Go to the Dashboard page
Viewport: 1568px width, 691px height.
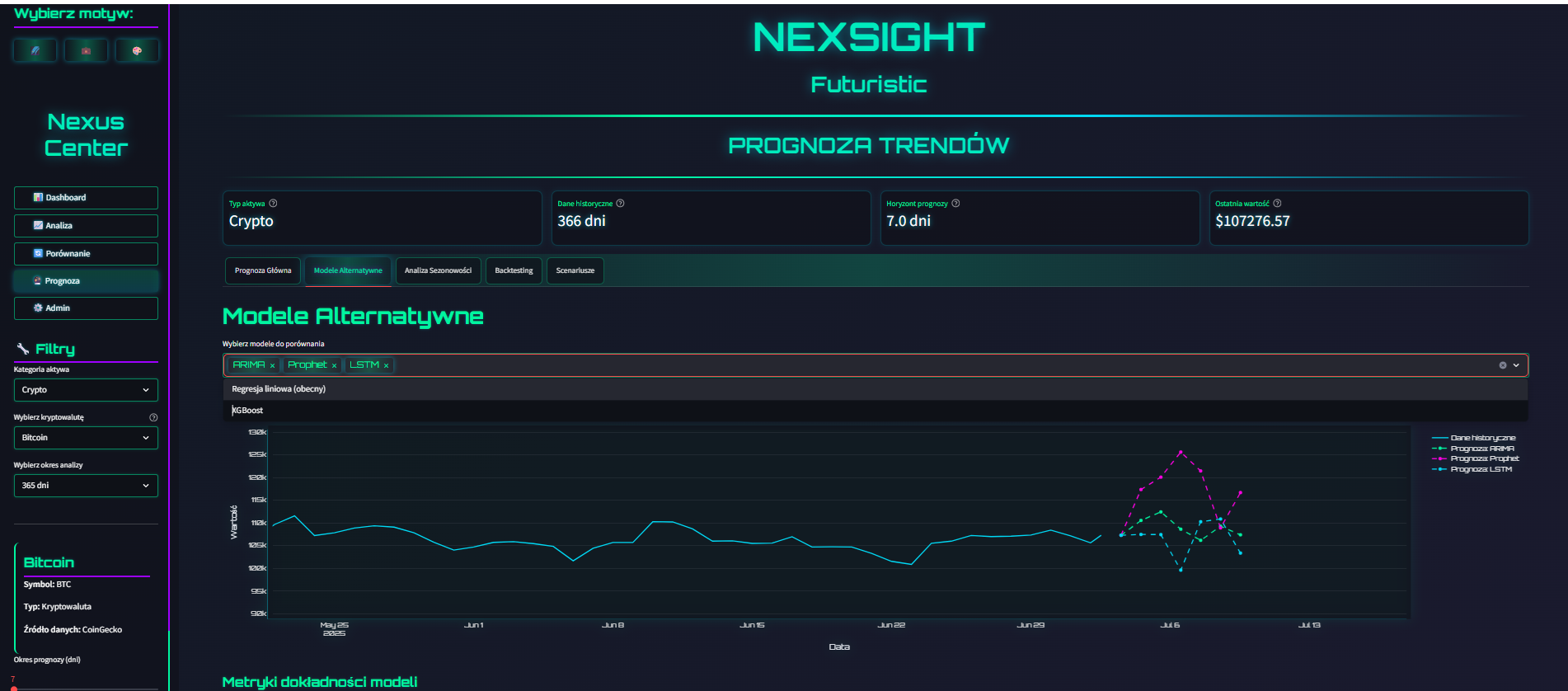point(86,198)
